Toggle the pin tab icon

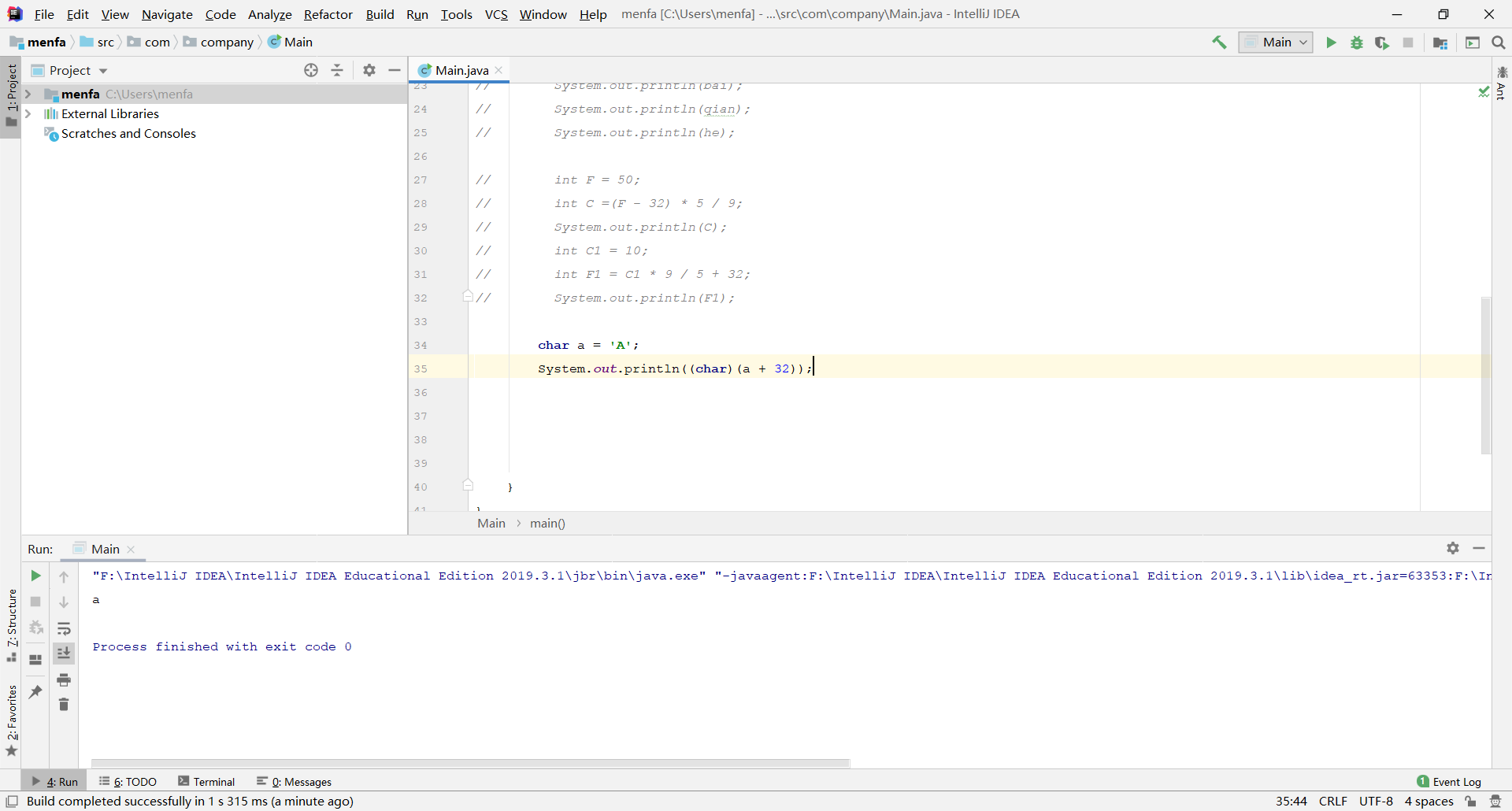click(35, 691)
